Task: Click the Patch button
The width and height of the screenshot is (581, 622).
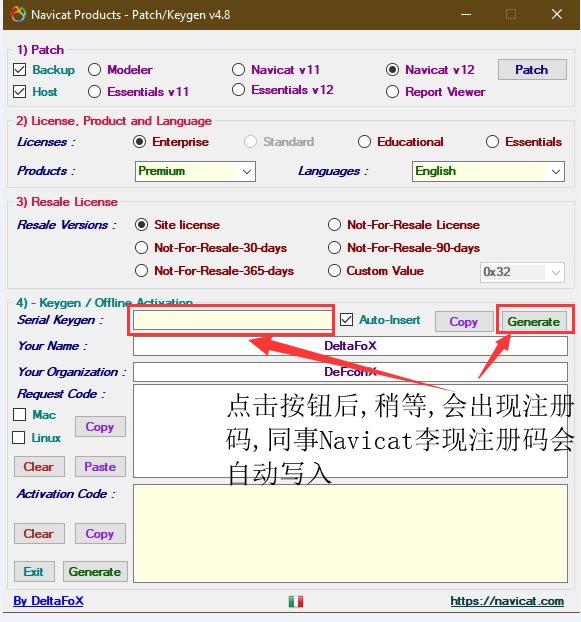Action: [532, 70]
